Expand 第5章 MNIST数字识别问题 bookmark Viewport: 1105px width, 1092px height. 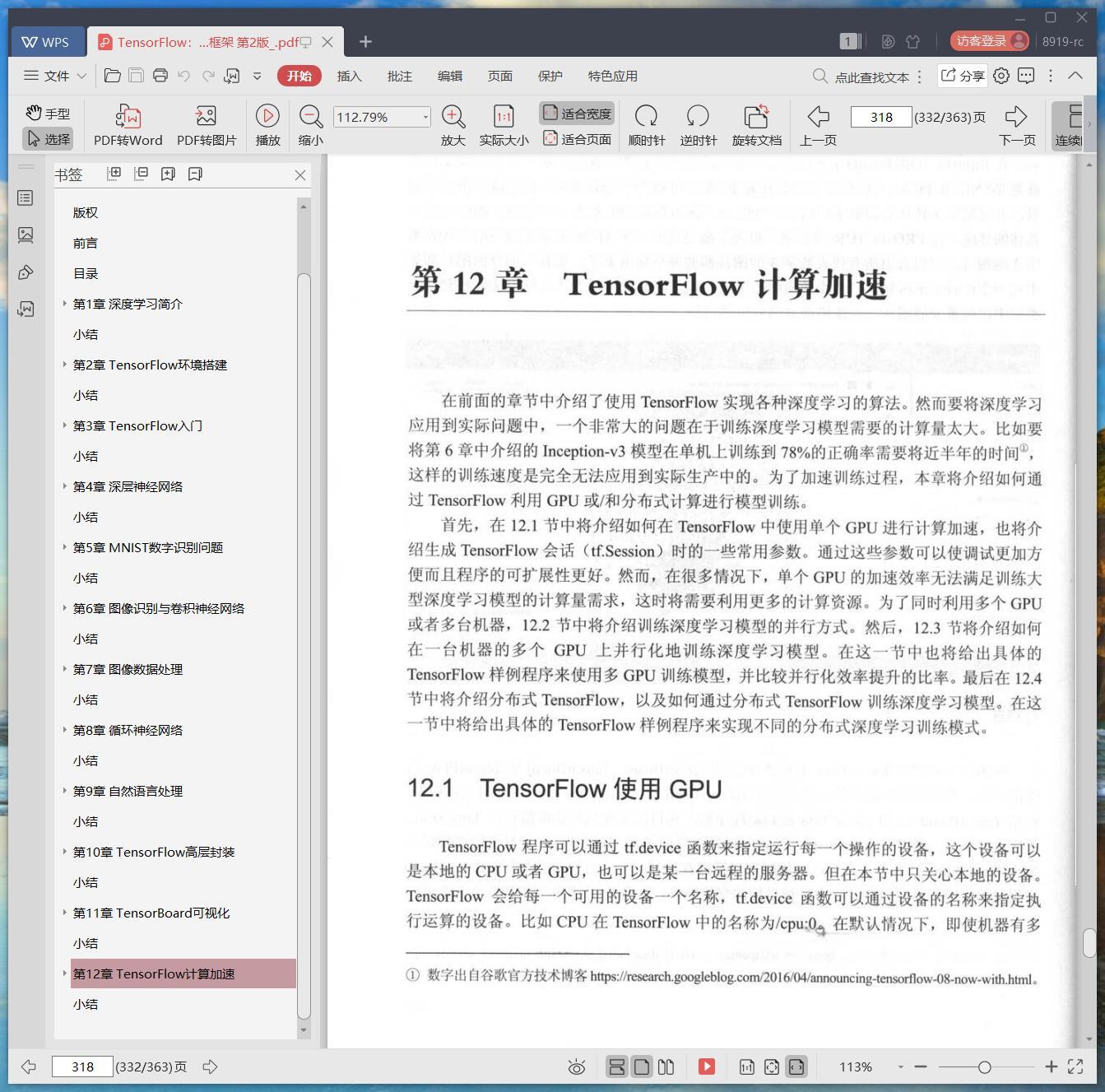pyautogui.click(x=64, y=547)
